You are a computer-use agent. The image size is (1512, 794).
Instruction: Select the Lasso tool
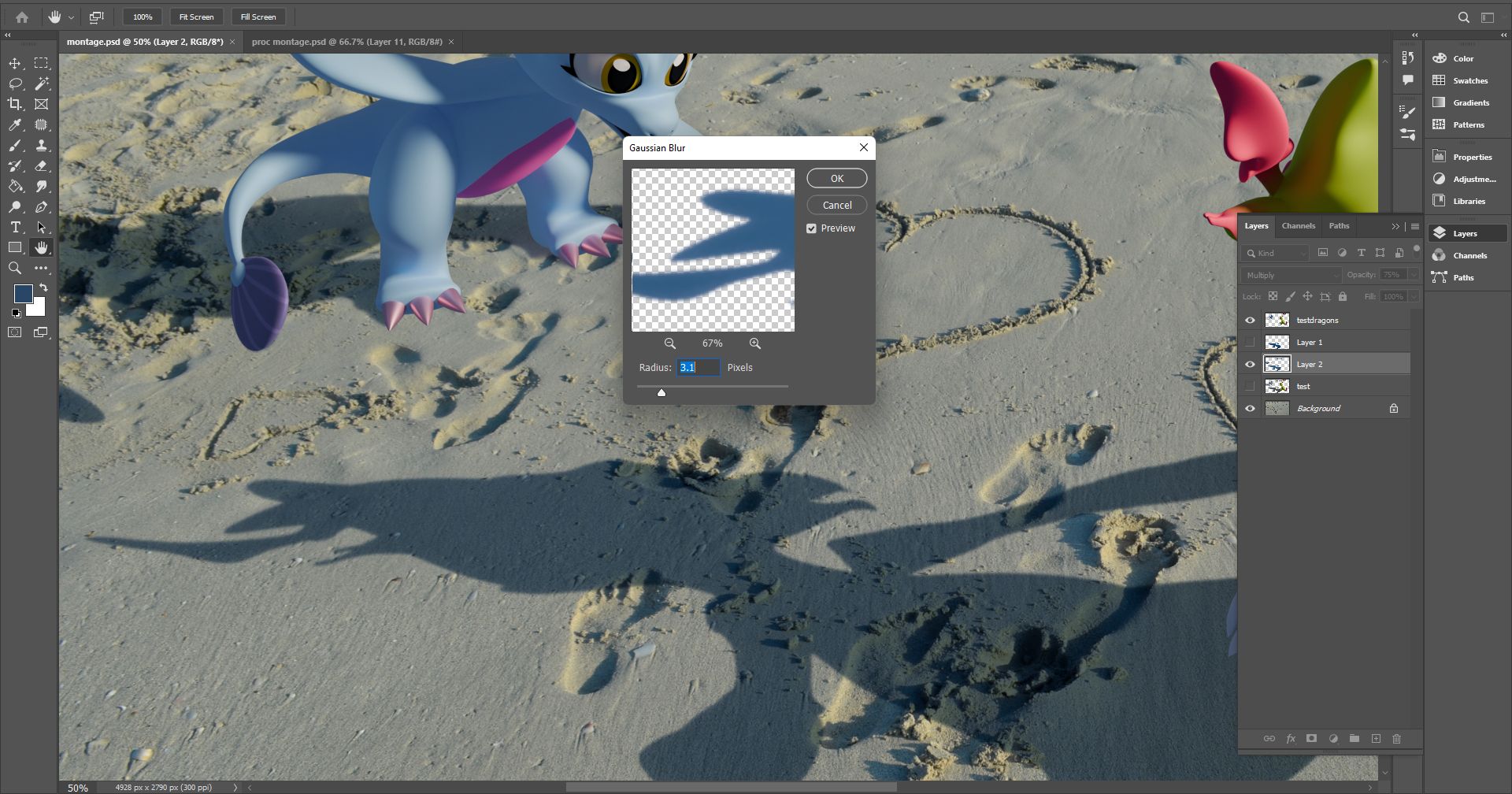[15, 83]
